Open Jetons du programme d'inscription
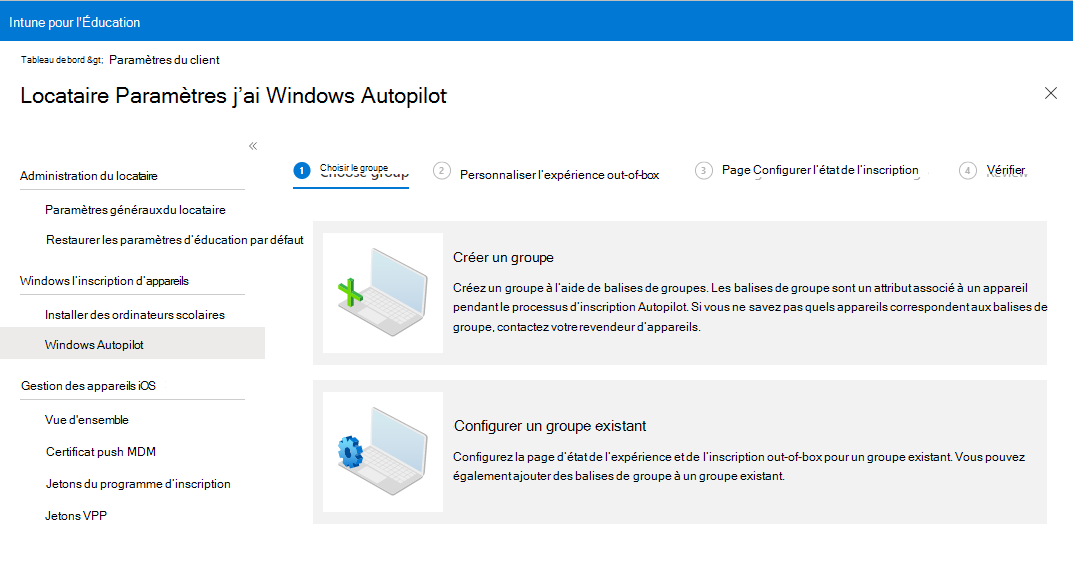The width and height of the screenshot is (1073, 579). coord(138,484)
